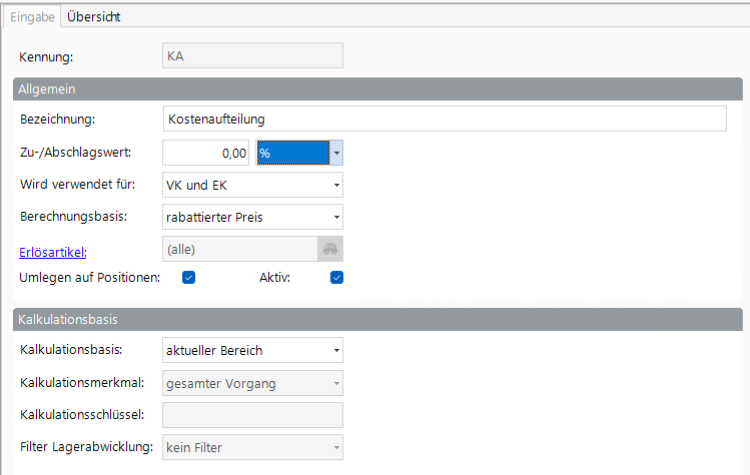Uncheck the Aktiv checkbox

pyautogui.click(x=337, y=278)
